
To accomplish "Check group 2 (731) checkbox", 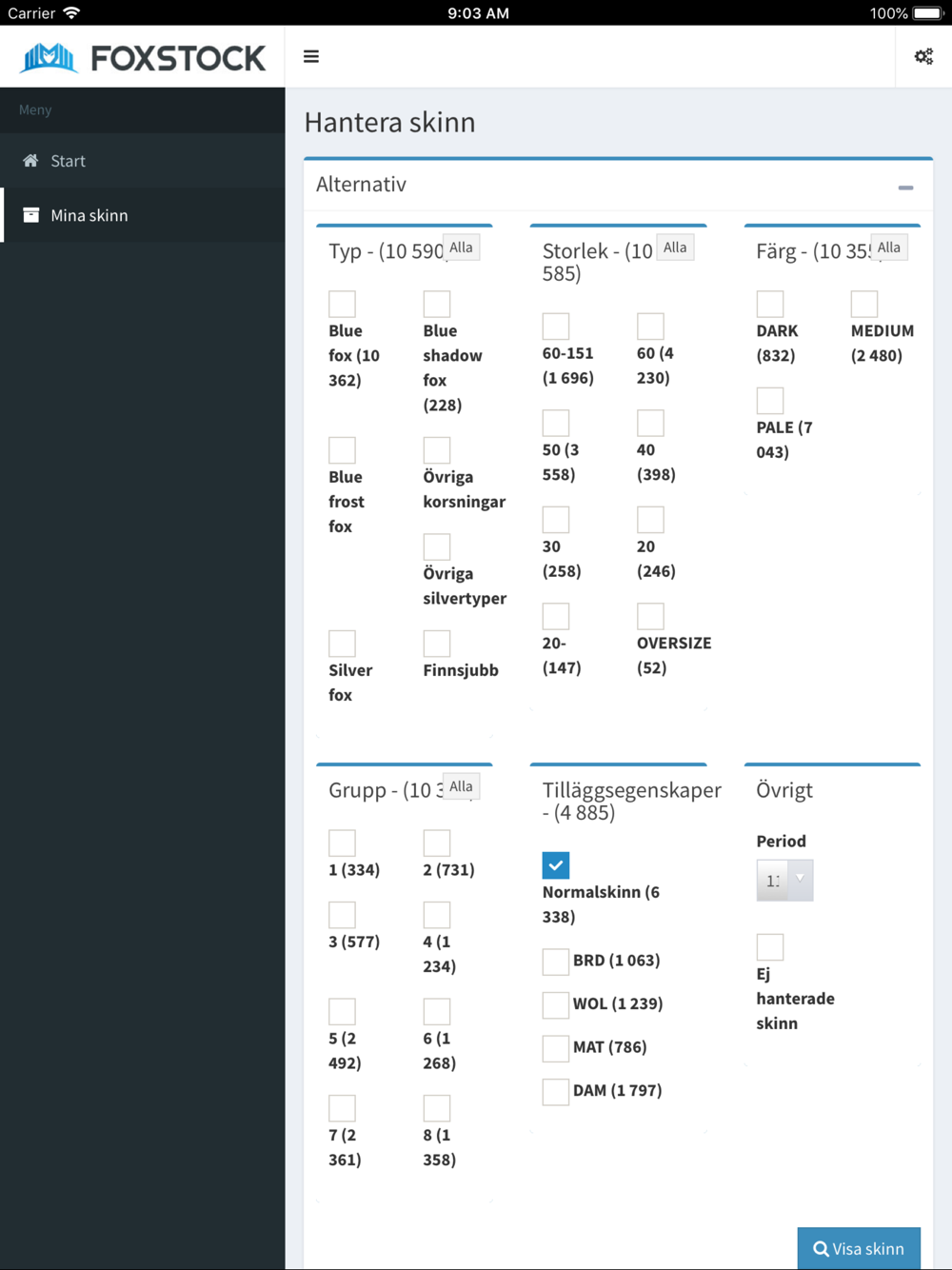I will [437, 843].
